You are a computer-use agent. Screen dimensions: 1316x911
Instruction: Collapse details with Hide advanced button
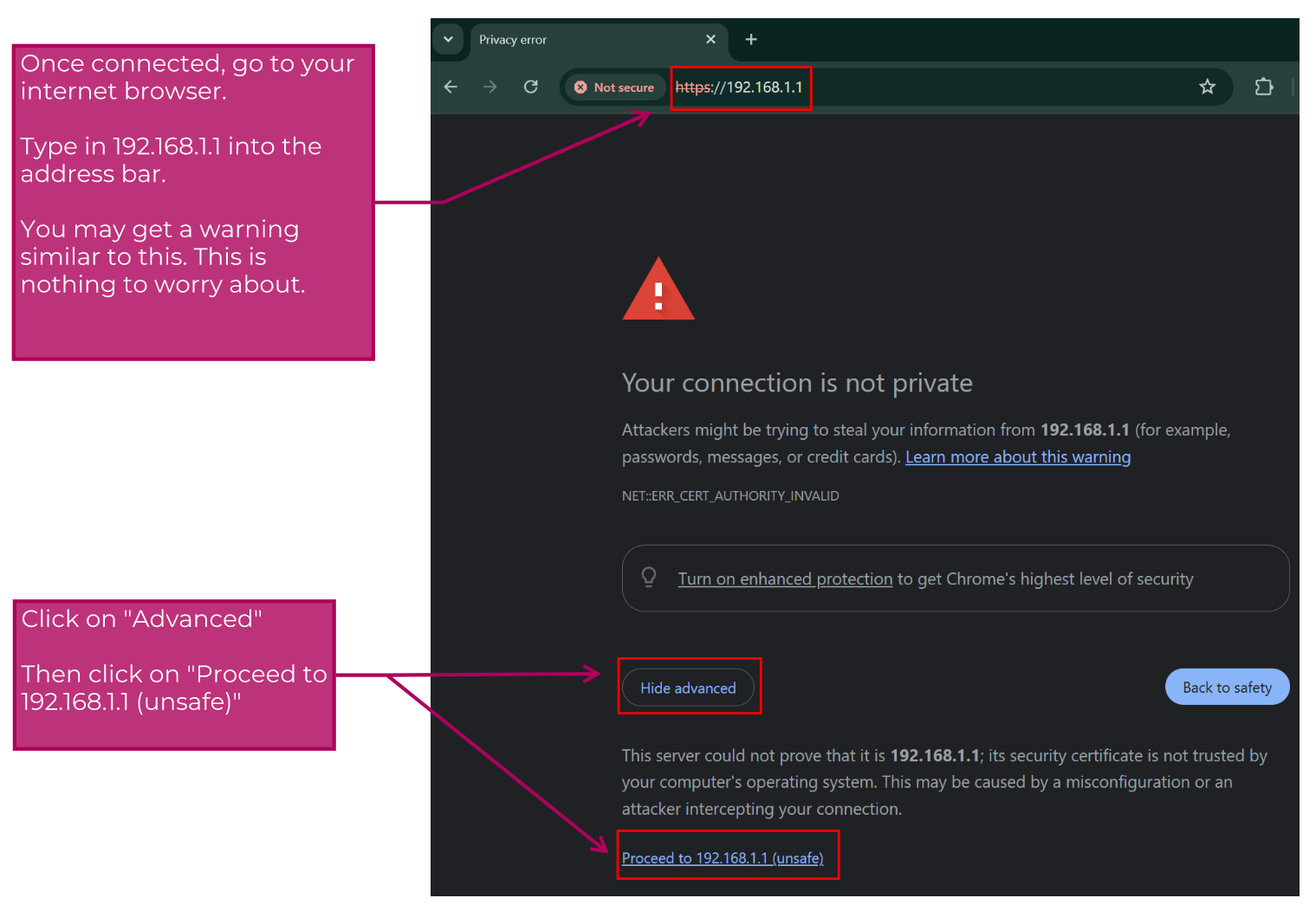[688, 688]
